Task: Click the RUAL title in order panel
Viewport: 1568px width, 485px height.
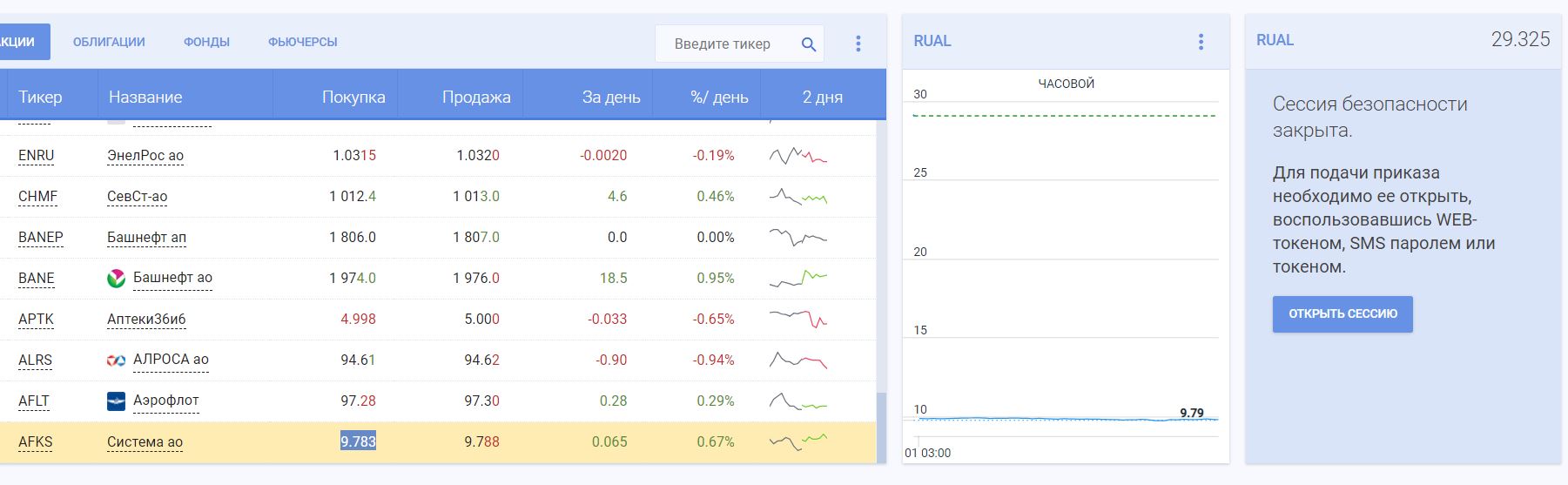Action: pyautogui.click(x=1275, y=40)
